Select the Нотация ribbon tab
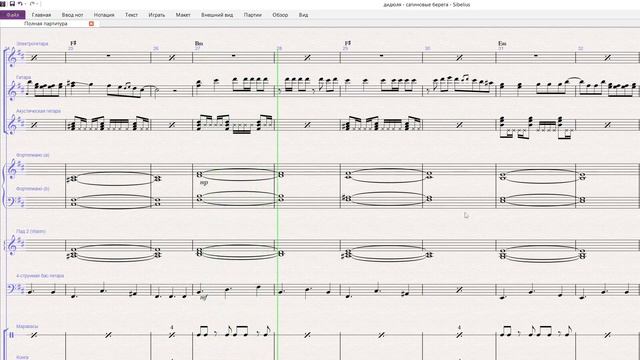This screenshot has height=360, width=640. (x=104, y=15)
